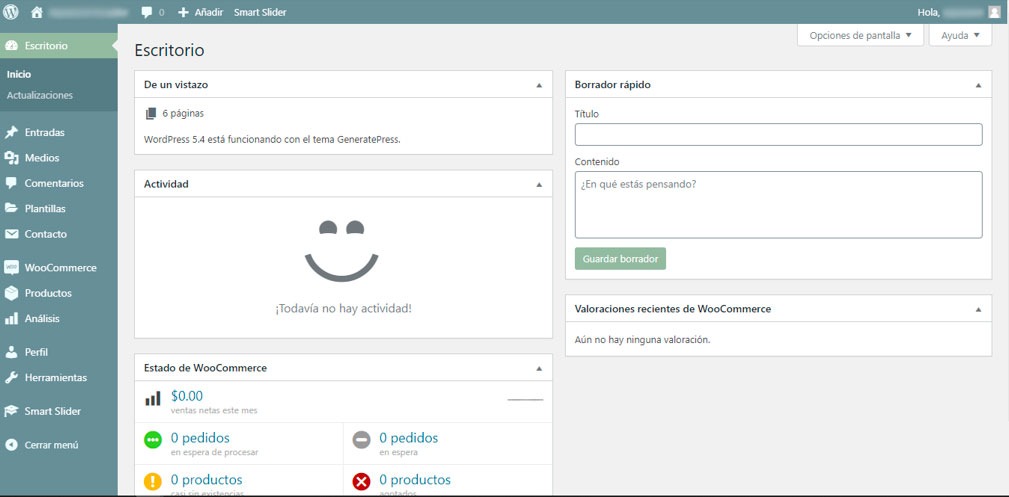Click the user avatar in top bar
The image size is (1009, 497).
[x=993, y=12]
